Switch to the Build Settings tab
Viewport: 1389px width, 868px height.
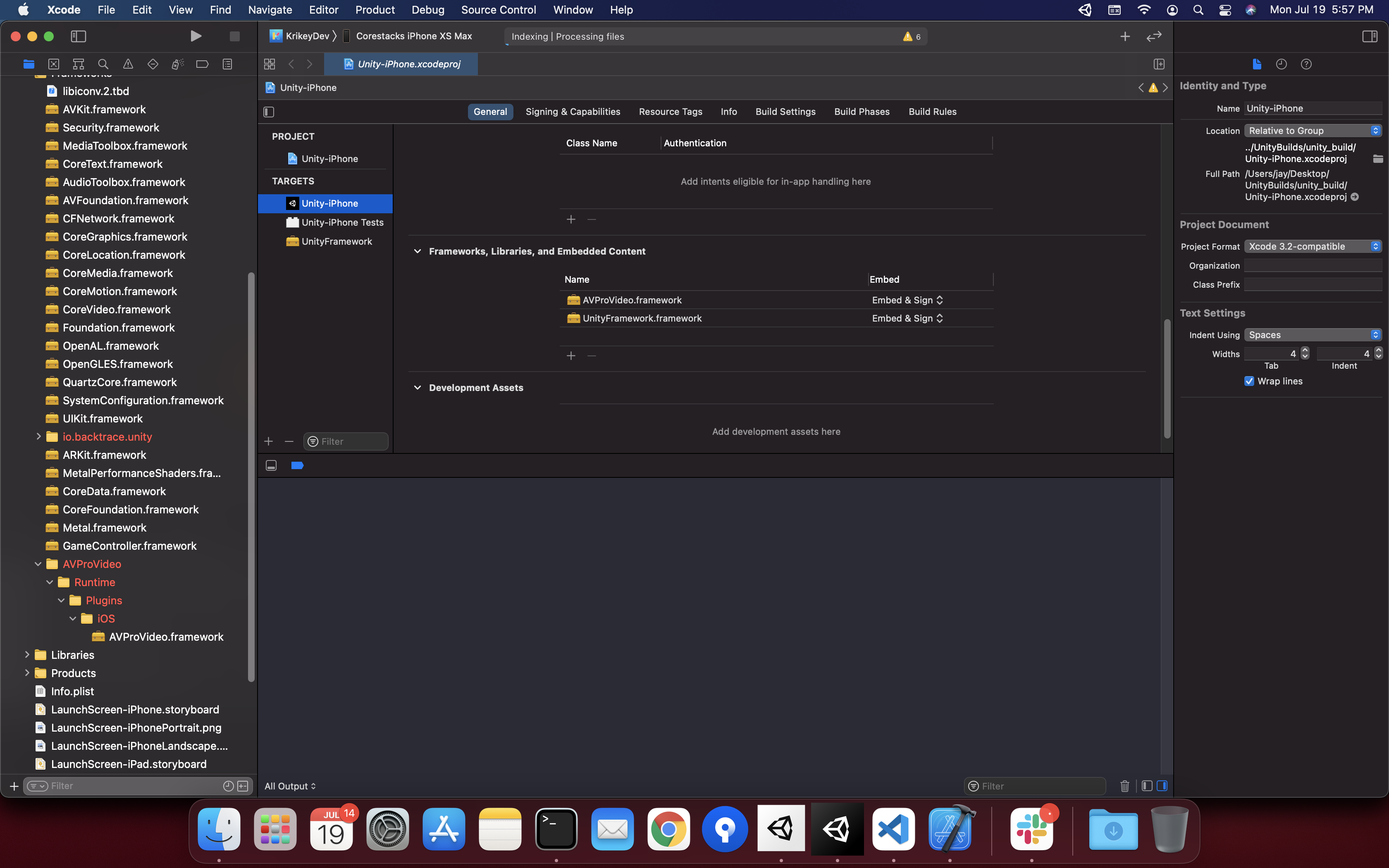pos(785,111)
